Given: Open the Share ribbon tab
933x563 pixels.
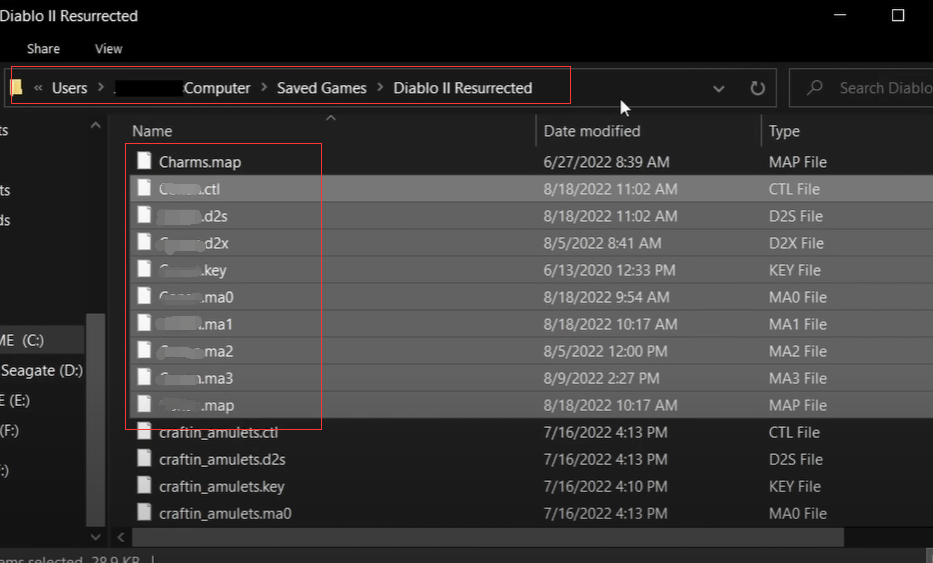Looking at the screenshot, I should tap(43, 49).
